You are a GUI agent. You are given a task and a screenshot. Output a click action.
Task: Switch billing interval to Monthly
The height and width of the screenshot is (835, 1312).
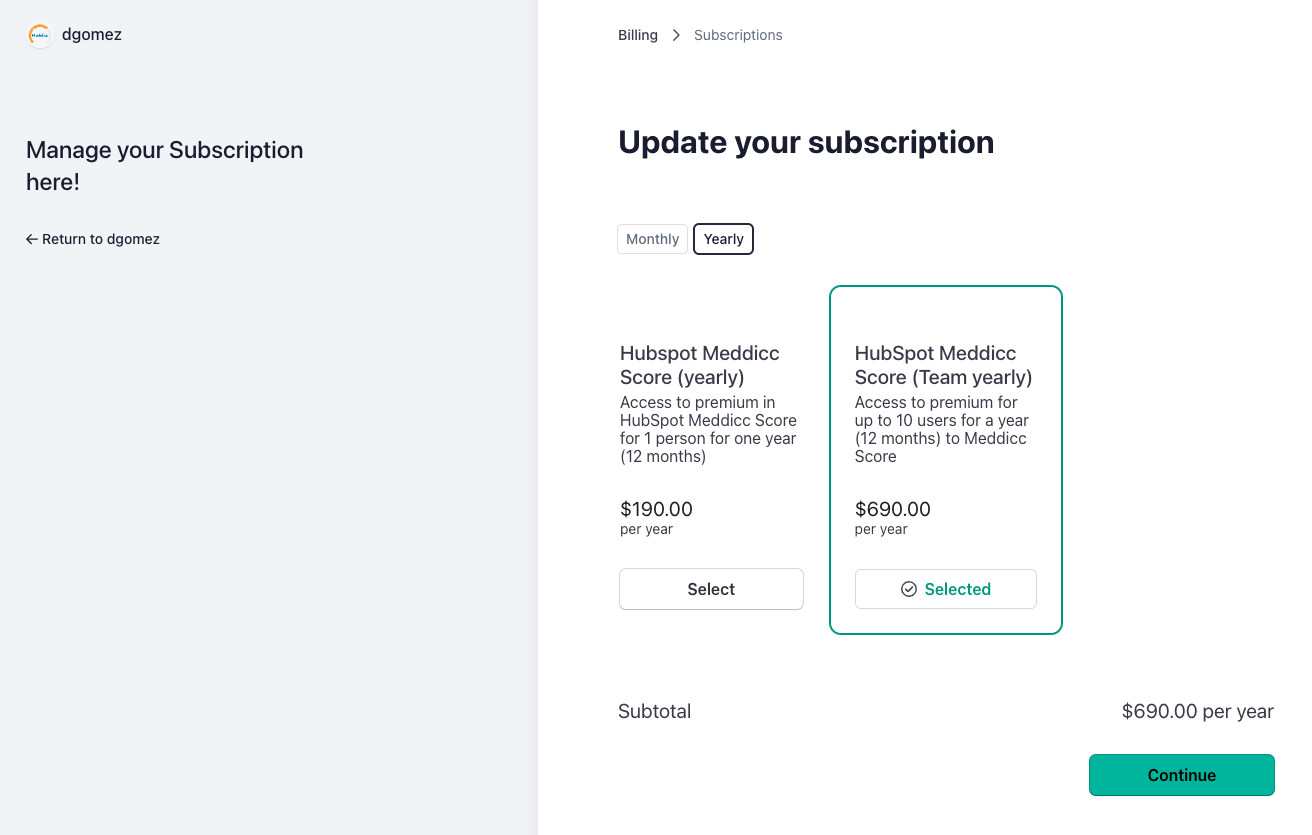(x=652, y=239)
